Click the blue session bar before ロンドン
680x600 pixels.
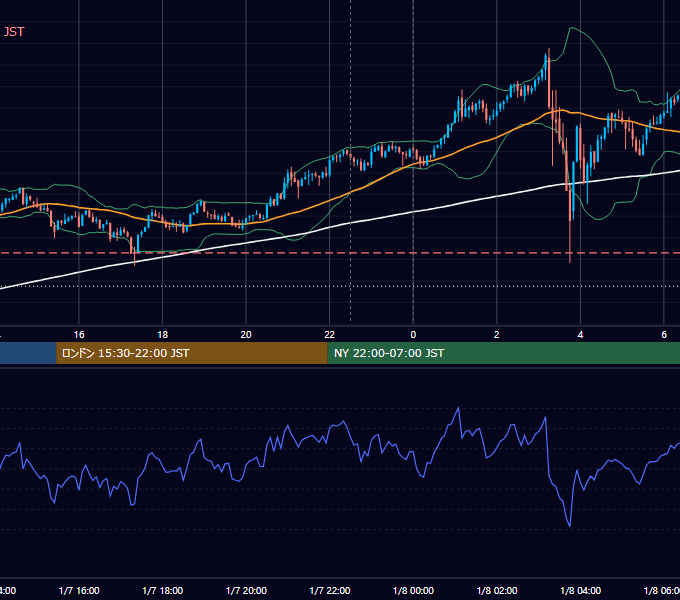[28, 353]
